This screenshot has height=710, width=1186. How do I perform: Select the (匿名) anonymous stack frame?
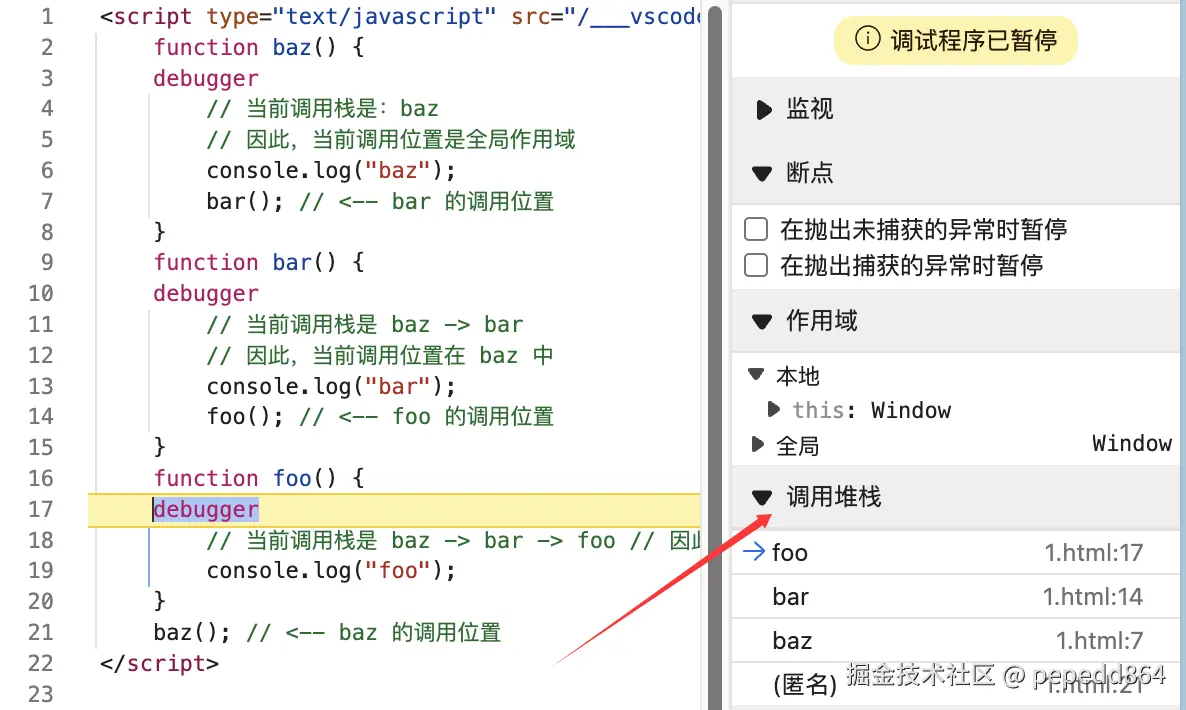pos(955,684)
